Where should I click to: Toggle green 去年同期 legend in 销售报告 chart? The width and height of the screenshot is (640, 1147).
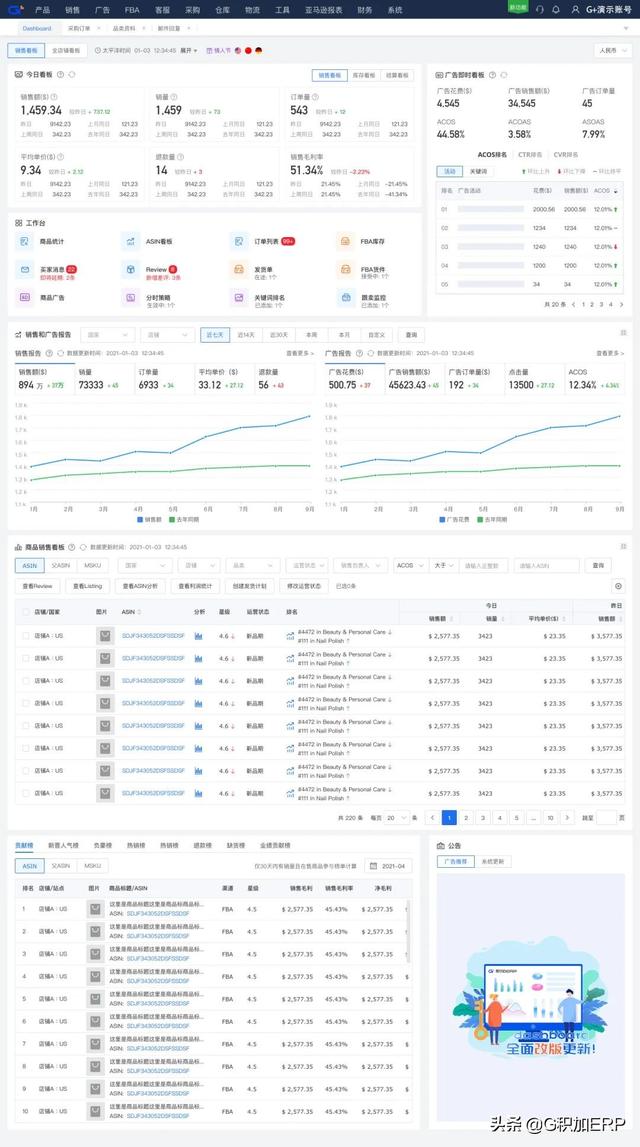(183, 519)
